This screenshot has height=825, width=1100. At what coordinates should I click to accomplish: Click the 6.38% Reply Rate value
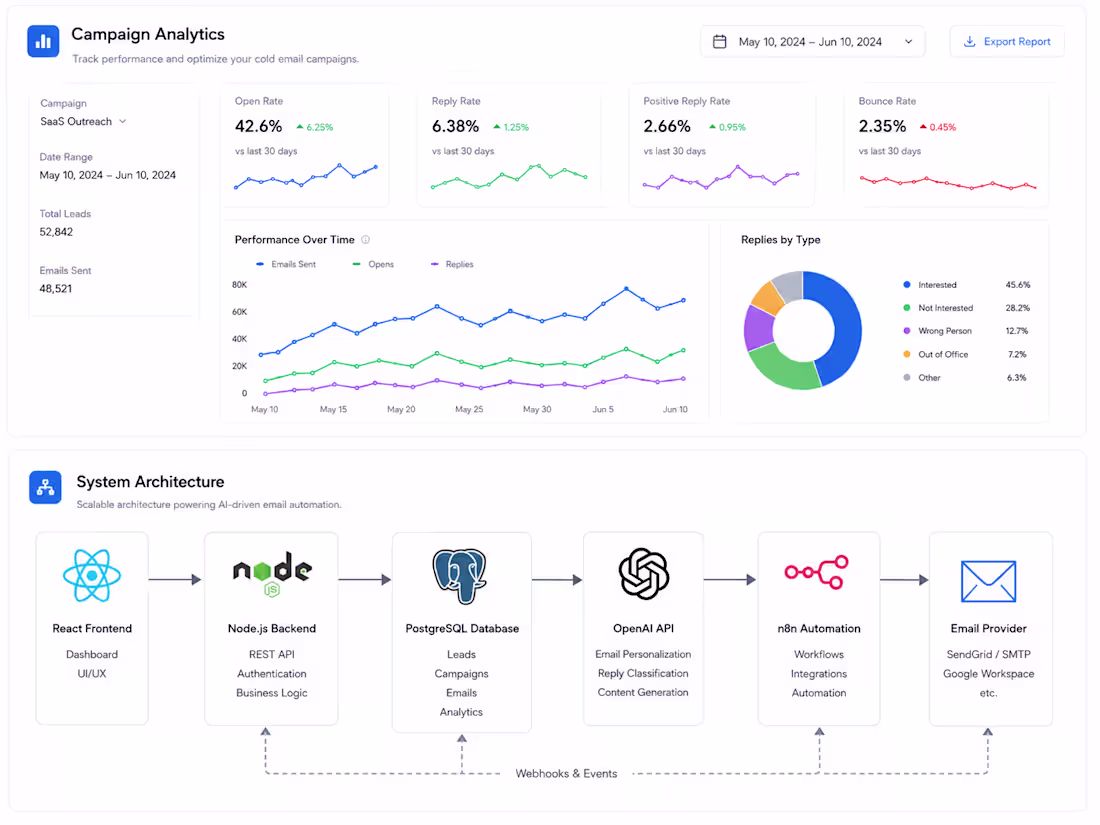(455, 126)
